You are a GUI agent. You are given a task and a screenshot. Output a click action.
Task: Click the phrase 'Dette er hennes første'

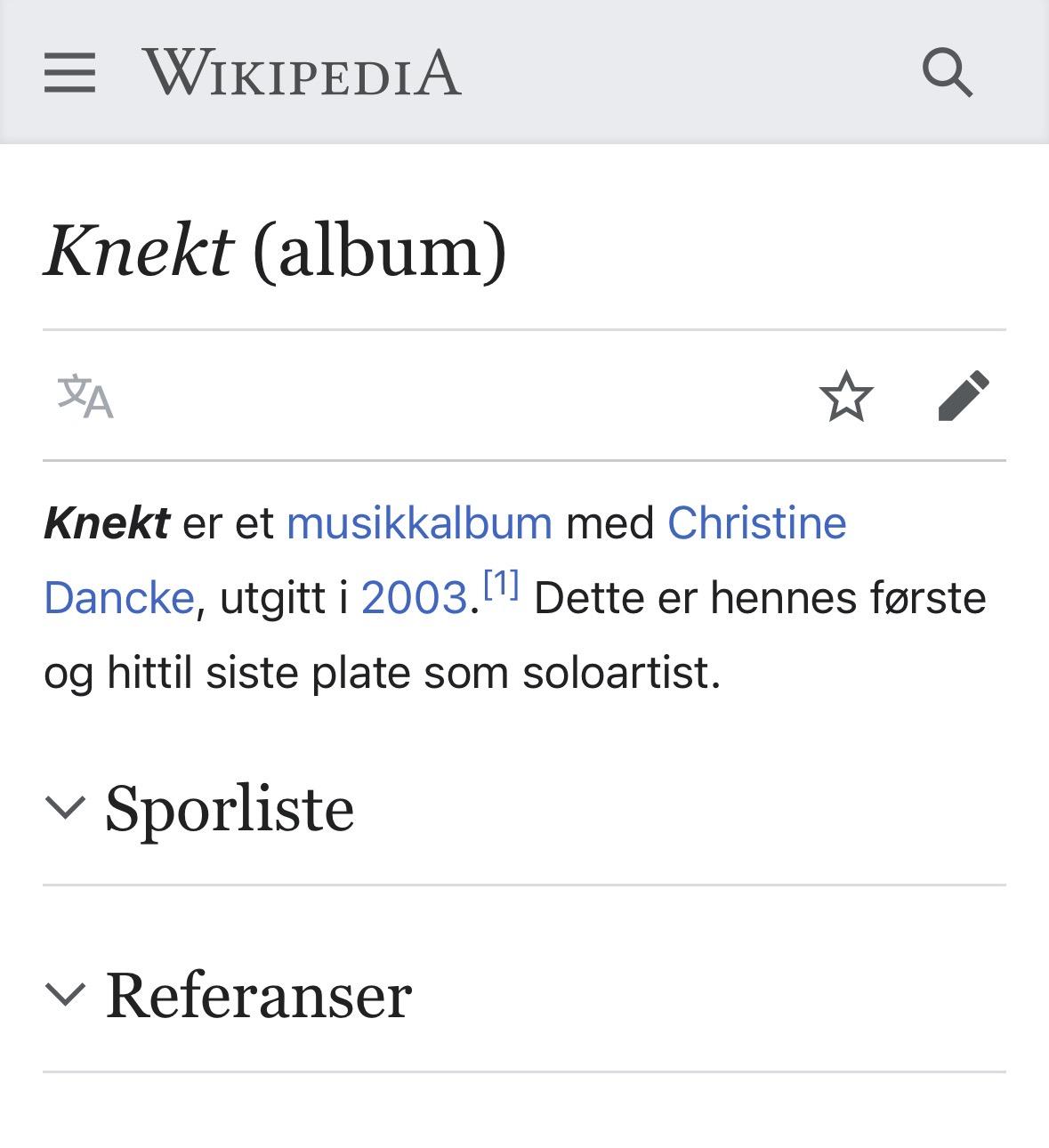click(760, 597)
